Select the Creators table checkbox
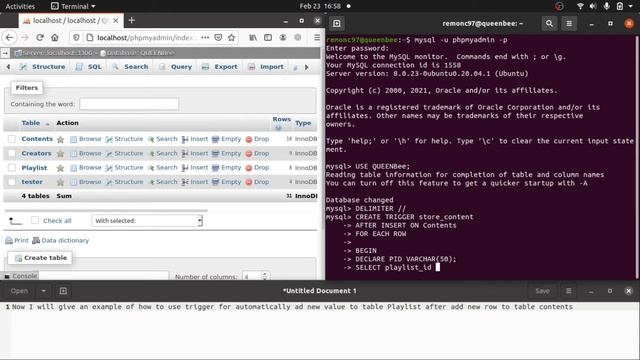Screen dimensions: 640x360 click(12, 153)
